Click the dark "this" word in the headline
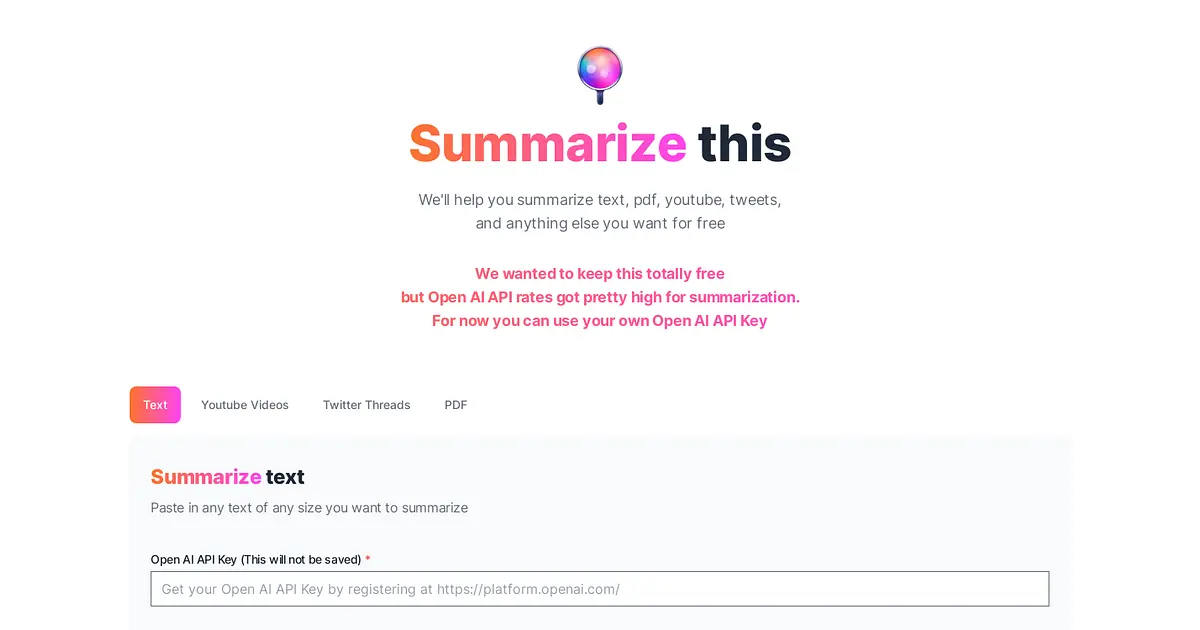1200x630 pixels. click(745, 143)
